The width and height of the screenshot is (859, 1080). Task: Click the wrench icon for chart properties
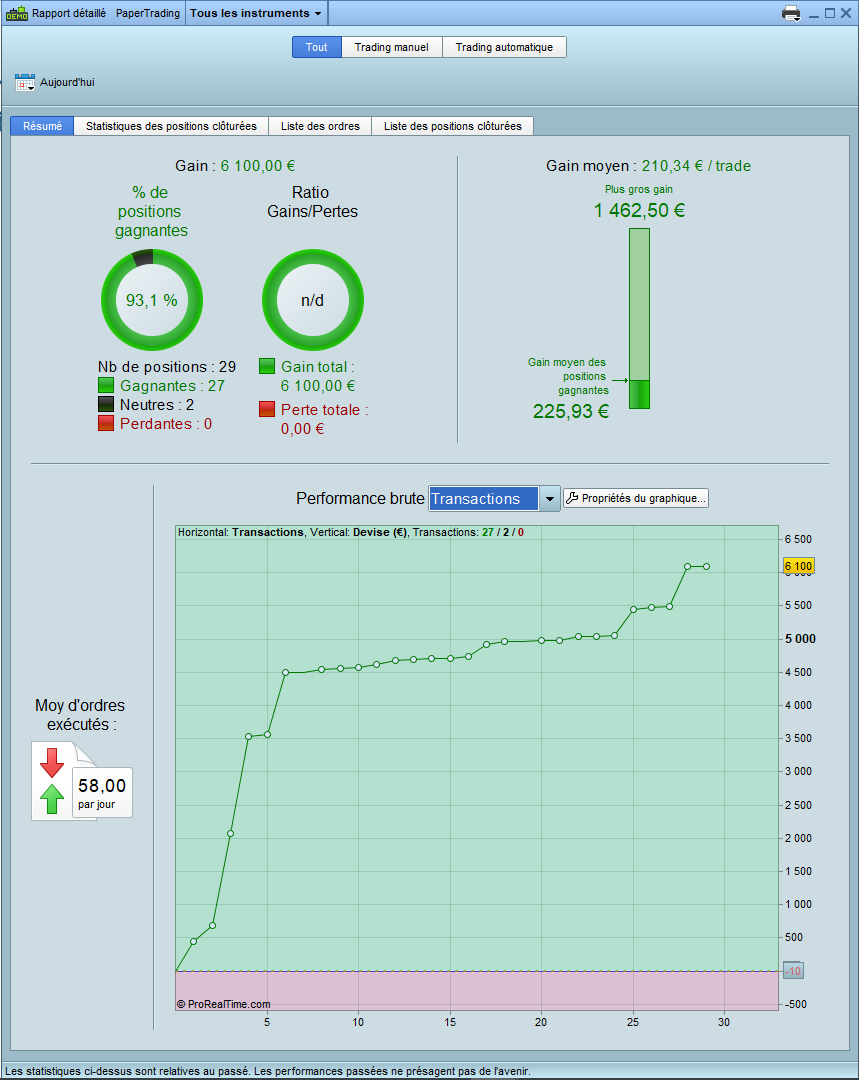point(572,498)
